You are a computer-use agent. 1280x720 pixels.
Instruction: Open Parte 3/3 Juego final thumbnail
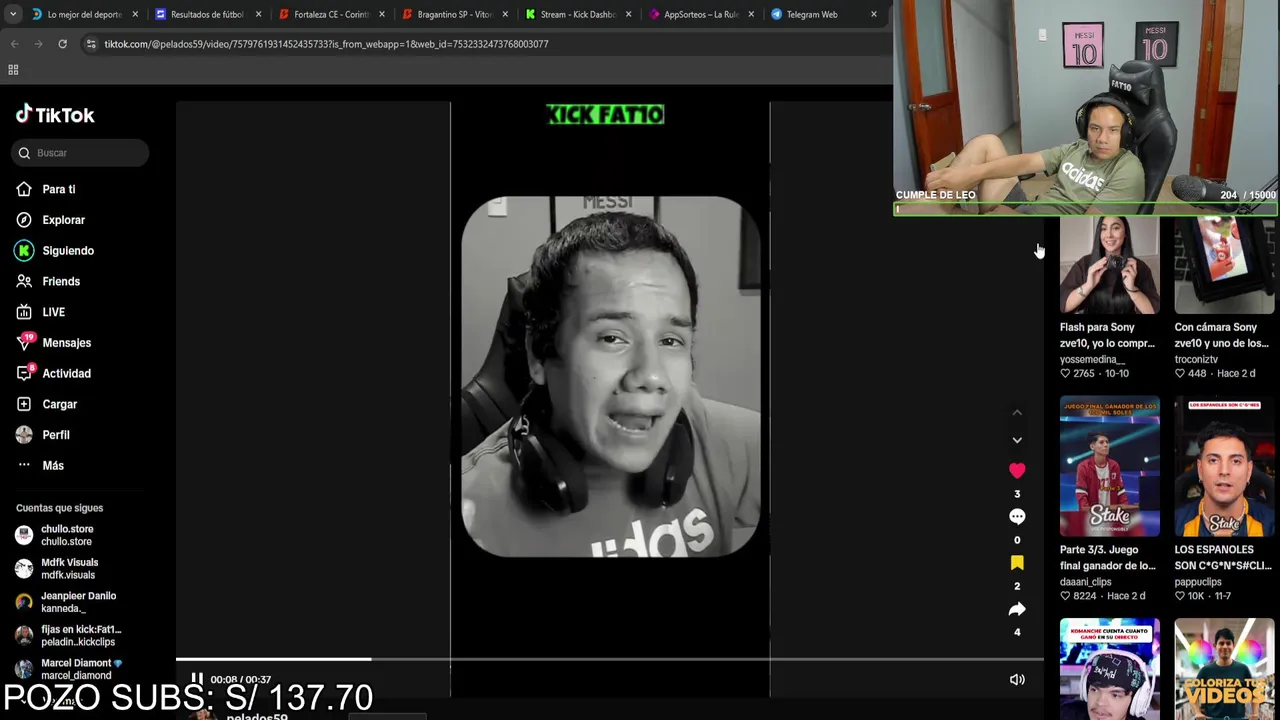point(1110,466)
